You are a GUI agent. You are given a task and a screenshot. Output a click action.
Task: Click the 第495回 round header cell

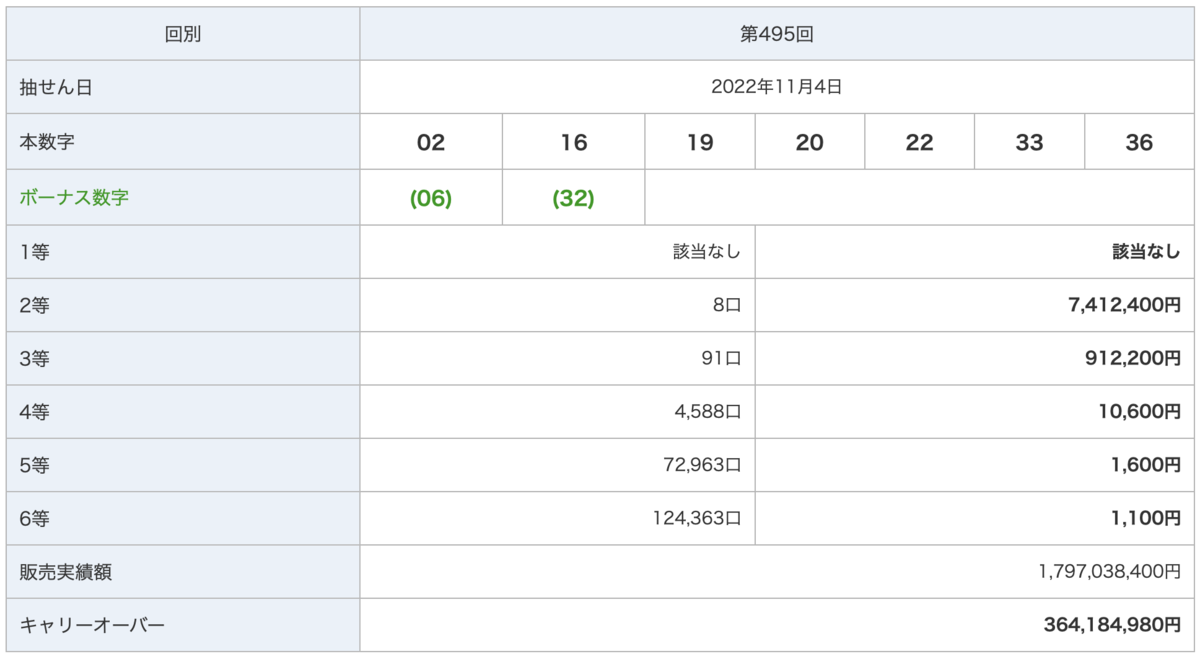click(777, 34)
